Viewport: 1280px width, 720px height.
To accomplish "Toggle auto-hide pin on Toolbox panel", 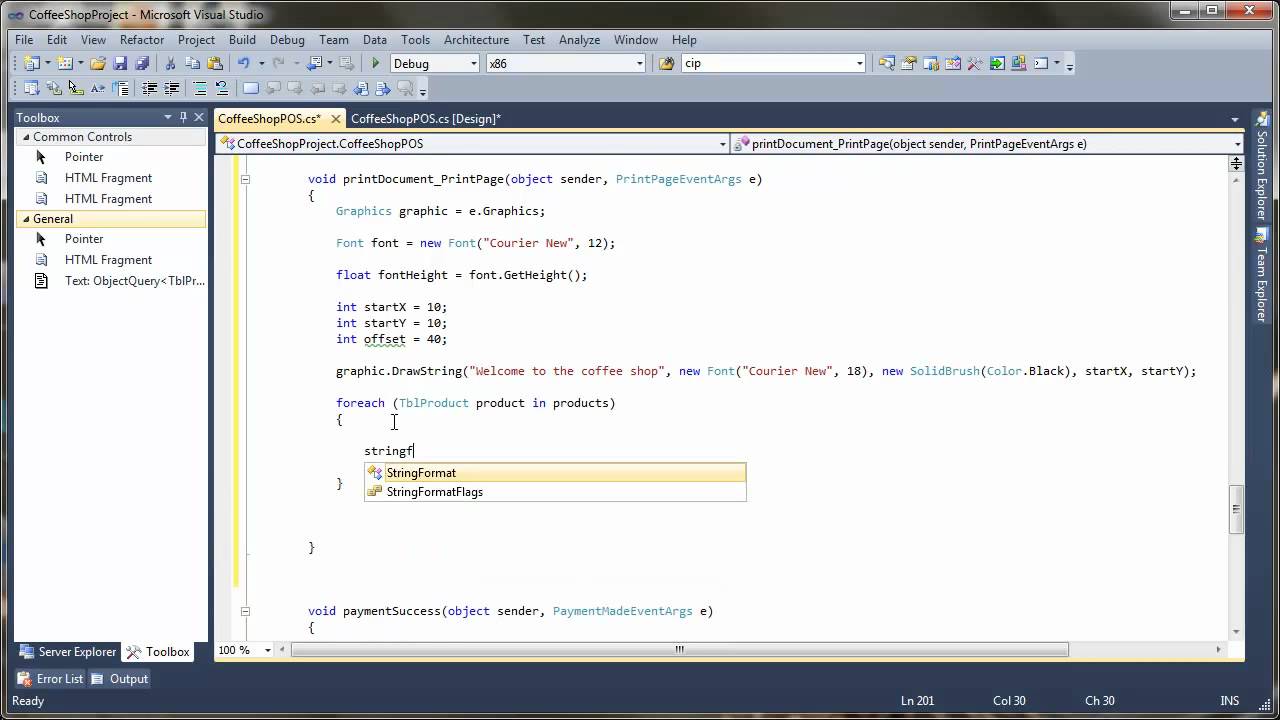I will click(x=183, y=117).
